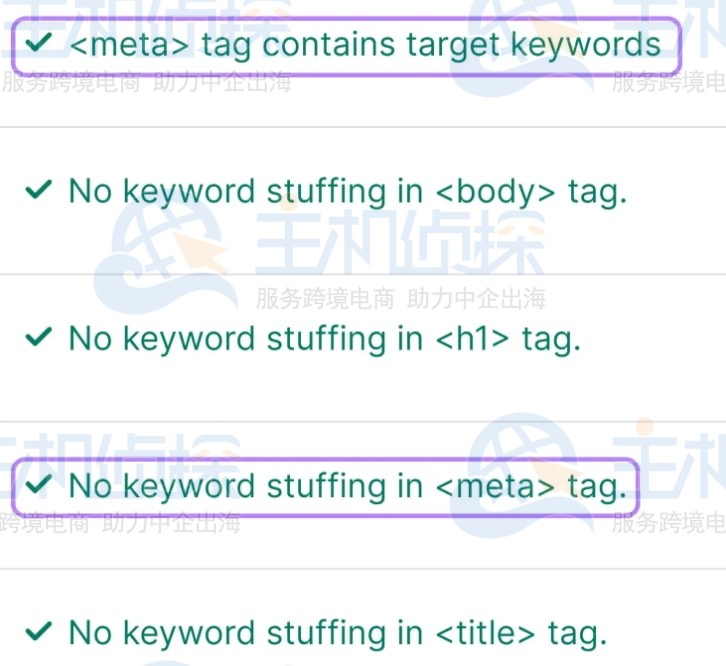Select the checkmark beside title tag stuffing
This screenshot has width=726, height=666.
38,631
